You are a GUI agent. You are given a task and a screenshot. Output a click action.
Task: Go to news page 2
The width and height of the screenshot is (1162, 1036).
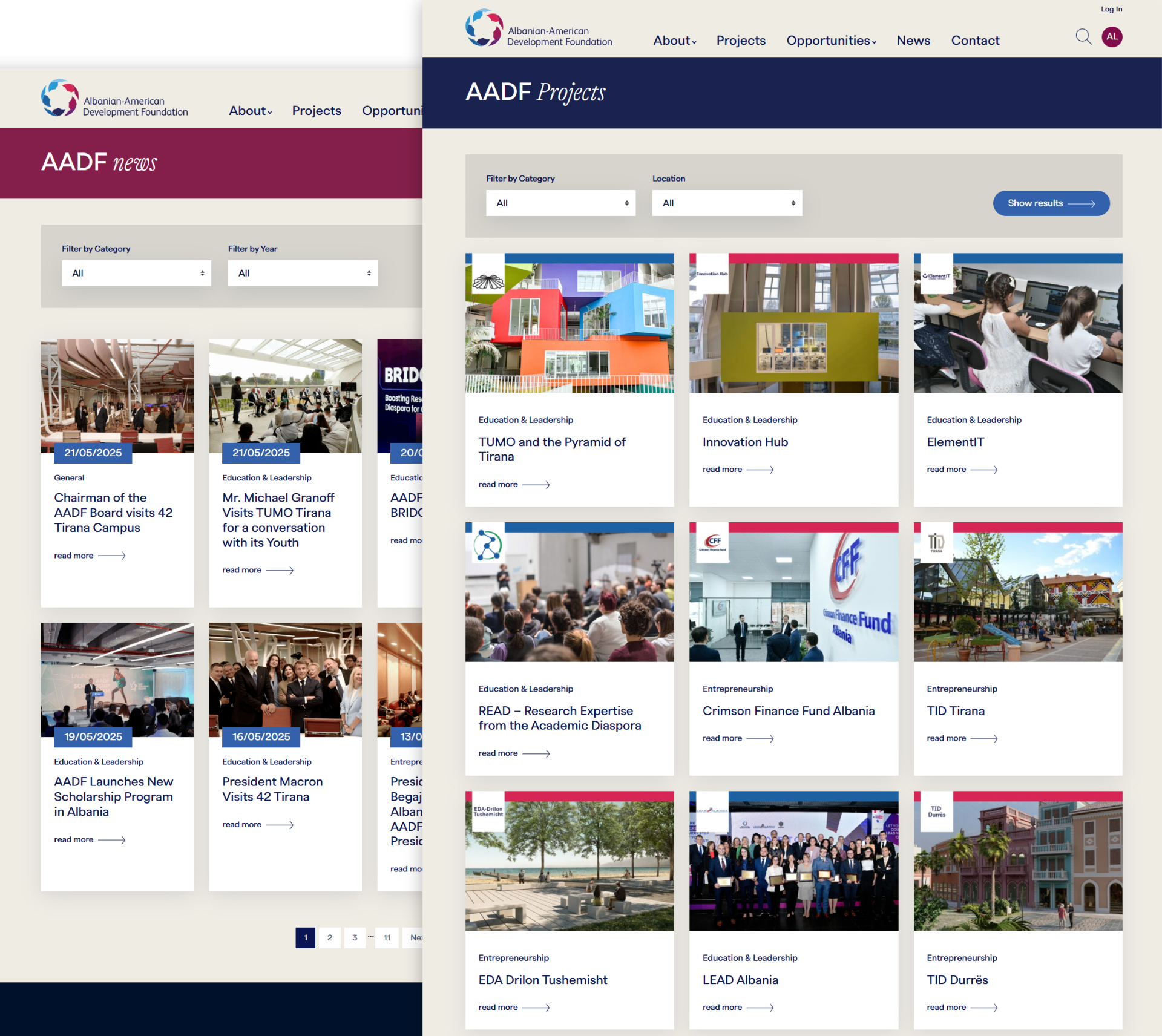tap(330, 938)
